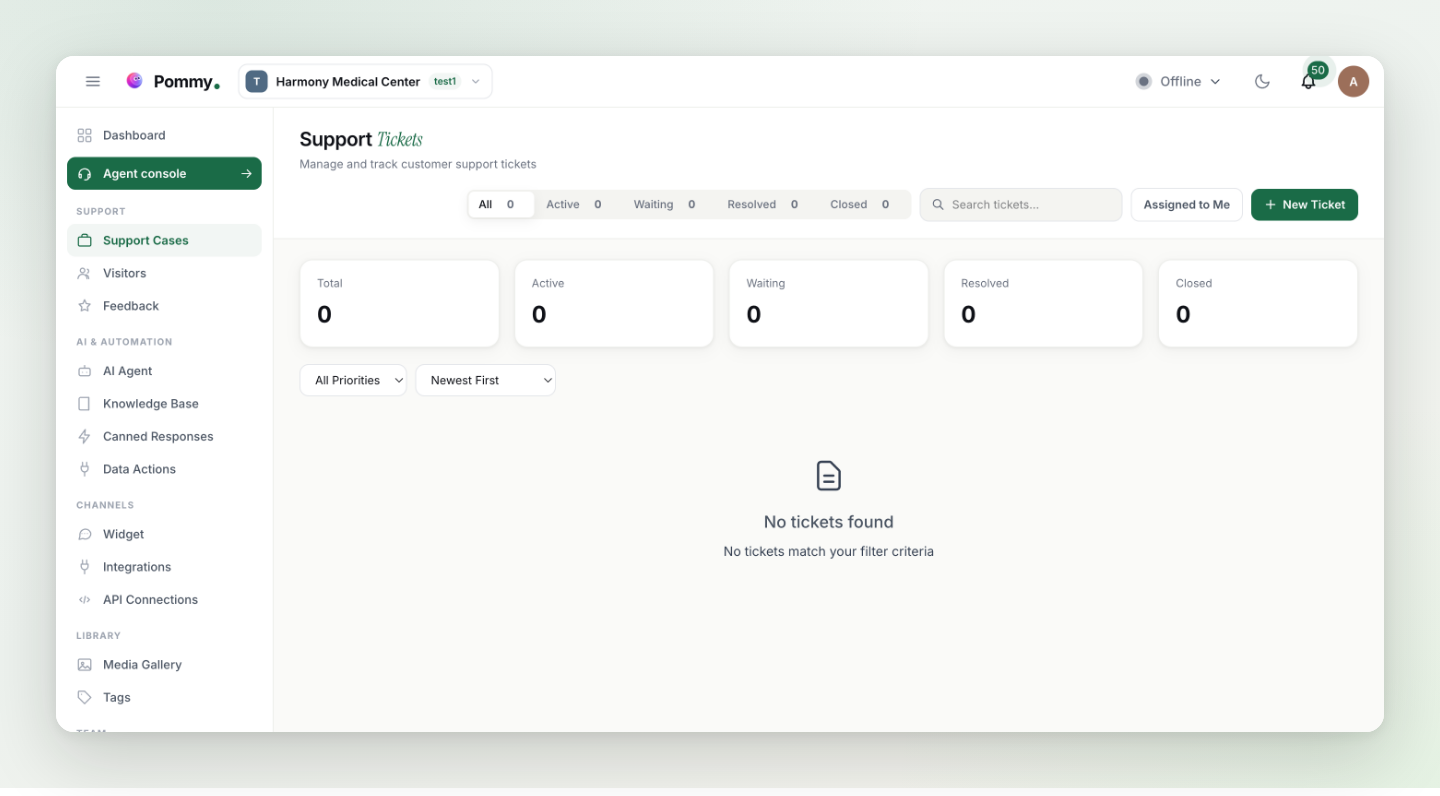Open the user avatar menu

point(1353,82)
